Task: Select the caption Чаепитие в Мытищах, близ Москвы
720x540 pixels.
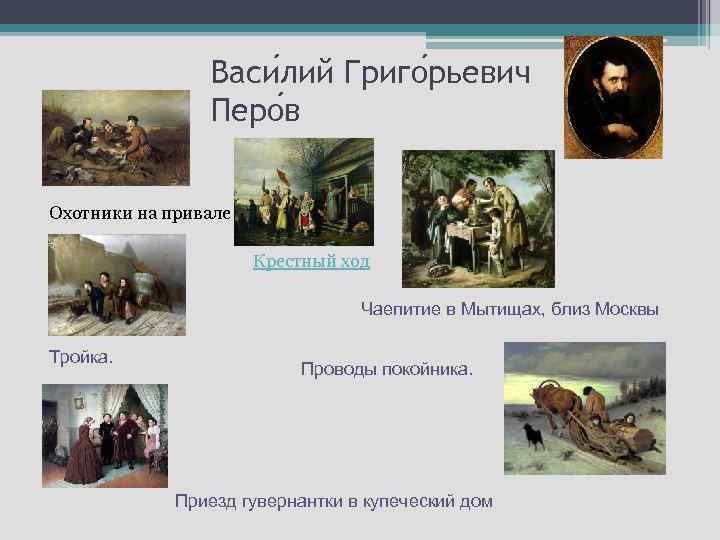Action: click(510, 309)
